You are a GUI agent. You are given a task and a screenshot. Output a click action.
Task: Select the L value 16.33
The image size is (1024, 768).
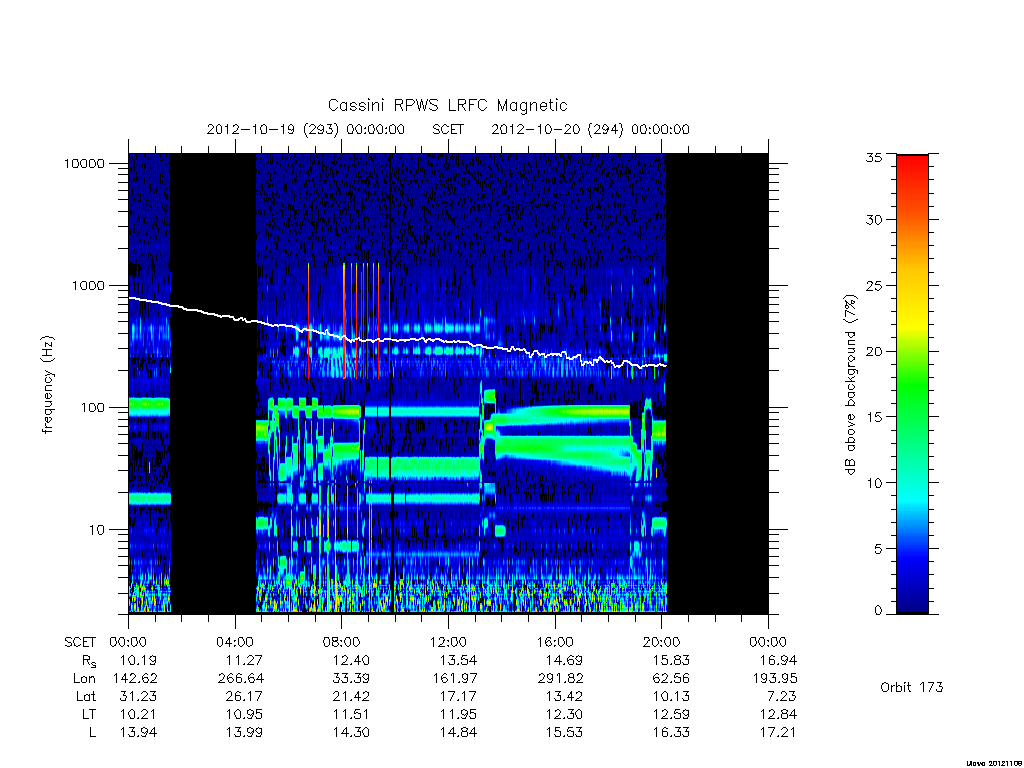click(x=671, y=733)
